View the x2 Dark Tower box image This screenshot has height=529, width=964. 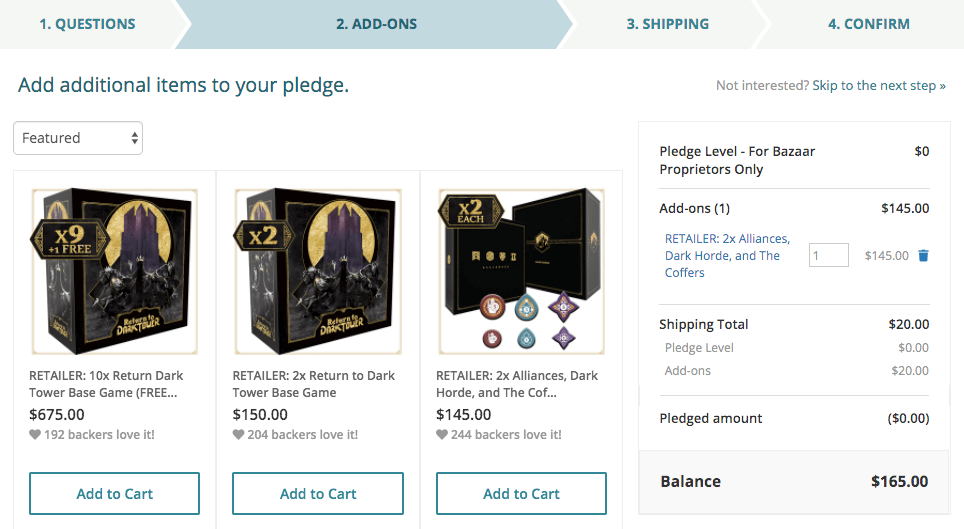pyautogui.click(x=318, y=271)
